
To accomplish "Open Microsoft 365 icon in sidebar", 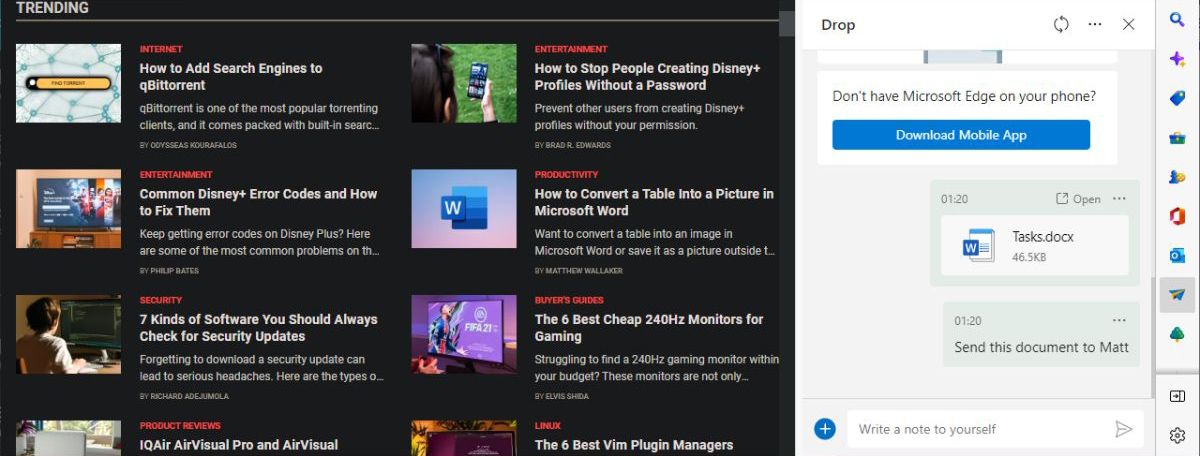I will coord(1177,216).
